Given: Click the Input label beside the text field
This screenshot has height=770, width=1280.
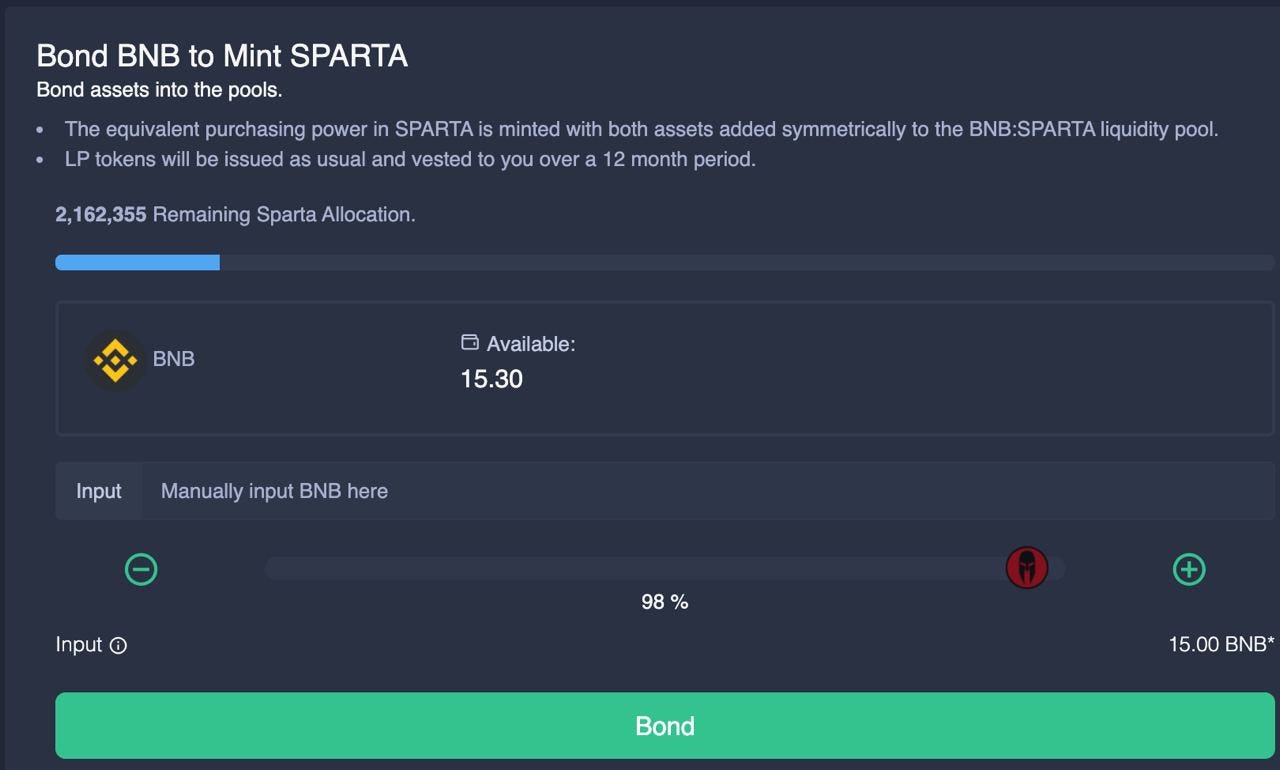Looking at the screenshot, I should click(99, 491).
